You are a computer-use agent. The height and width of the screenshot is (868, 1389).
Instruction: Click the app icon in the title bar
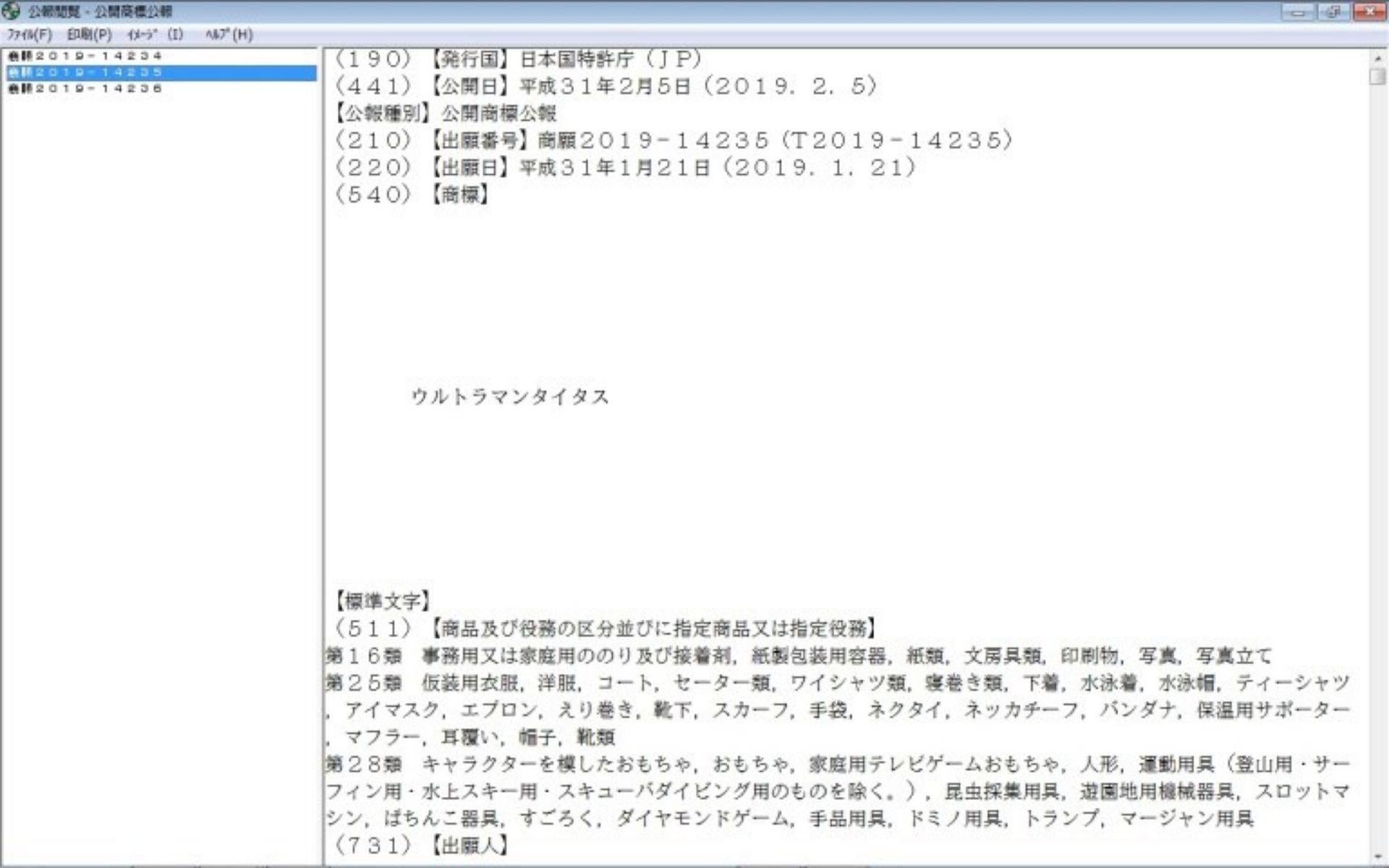(x=11, y=11)
